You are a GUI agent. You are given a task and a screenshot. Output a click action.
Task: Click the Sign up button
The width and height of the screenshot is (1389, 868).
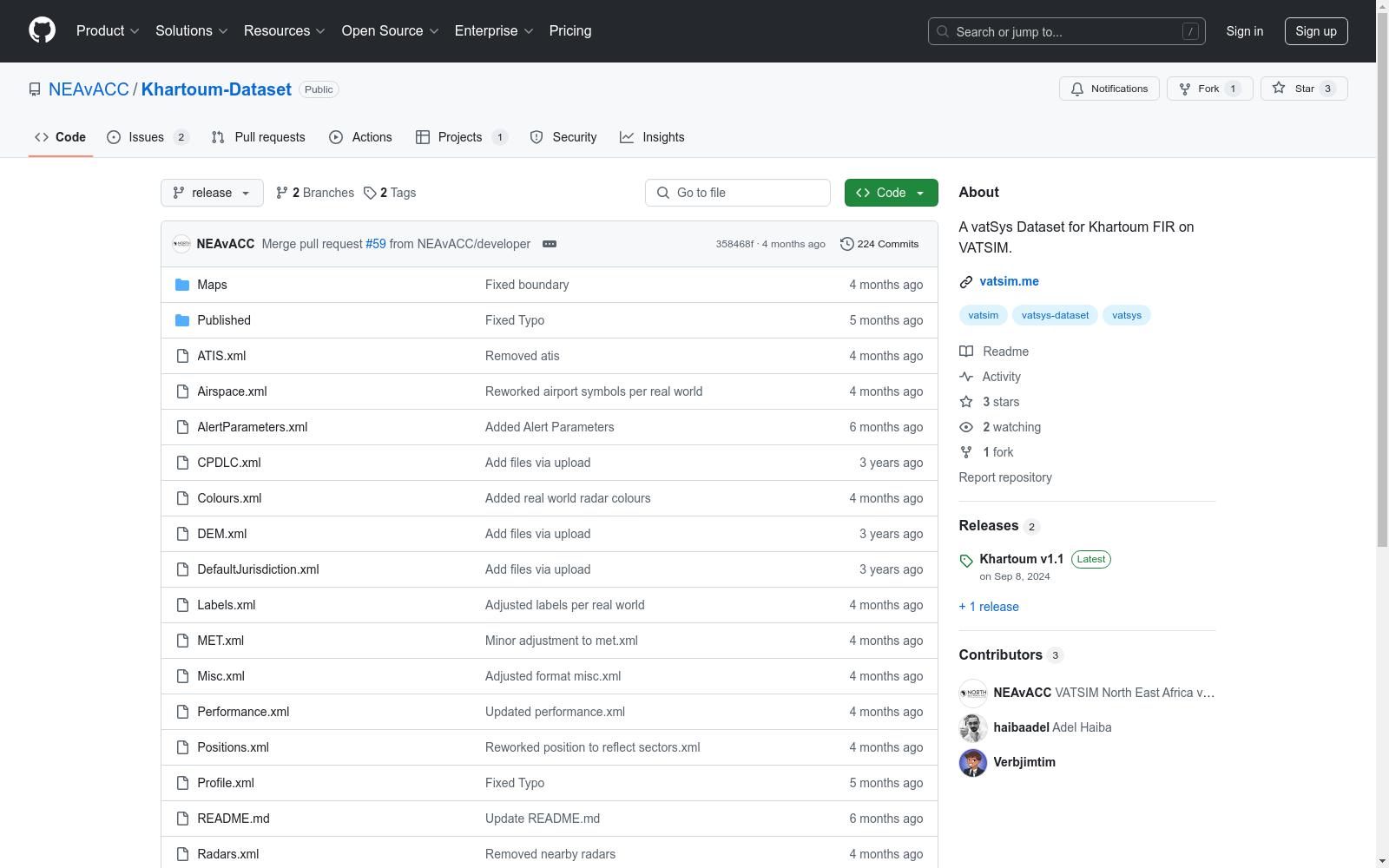(x=1316, y=31)
